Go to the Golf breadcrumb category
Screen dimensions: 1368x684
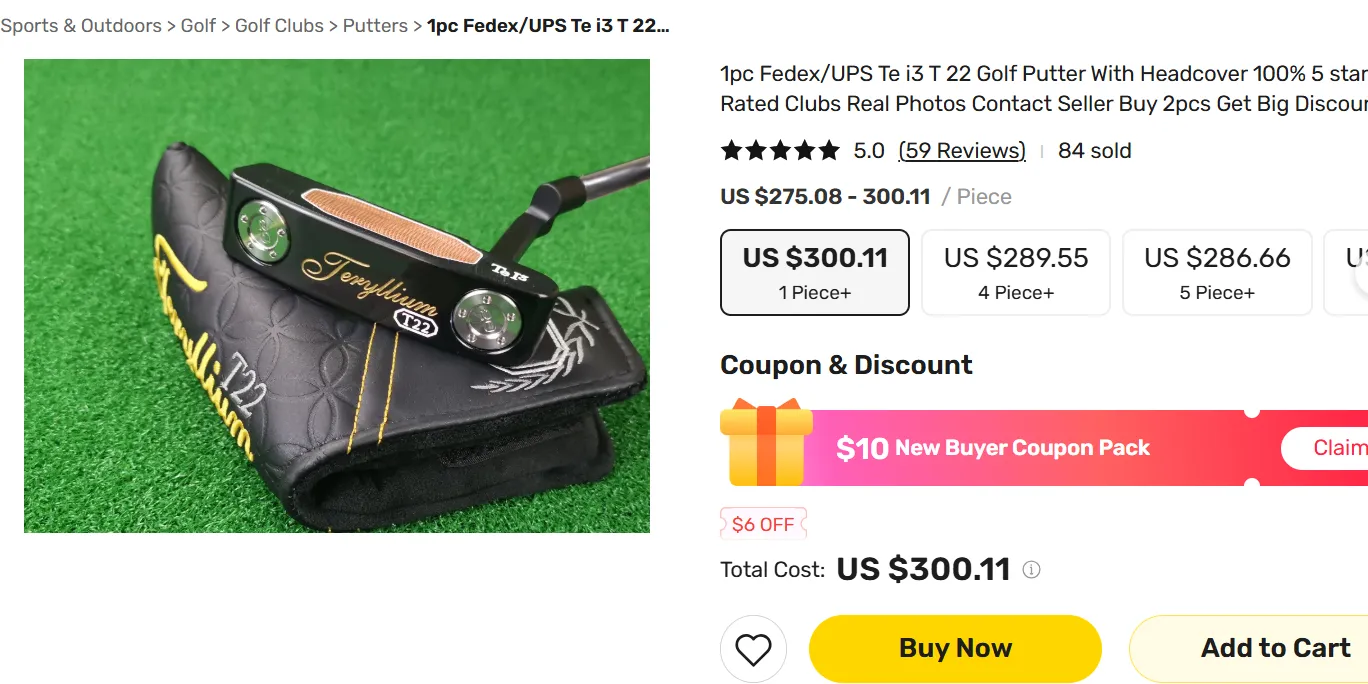click(x=198, y=26)
